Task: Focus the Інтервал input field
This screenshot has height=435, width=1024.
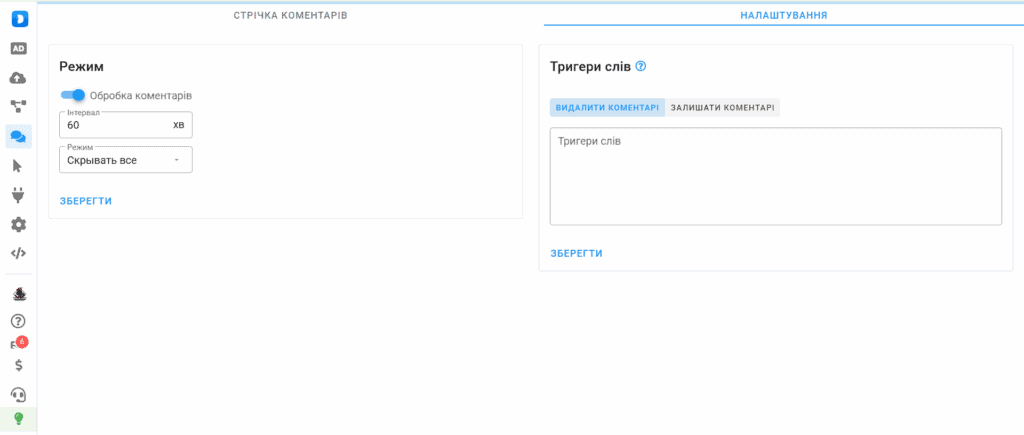Action: [x=126, y=125]
